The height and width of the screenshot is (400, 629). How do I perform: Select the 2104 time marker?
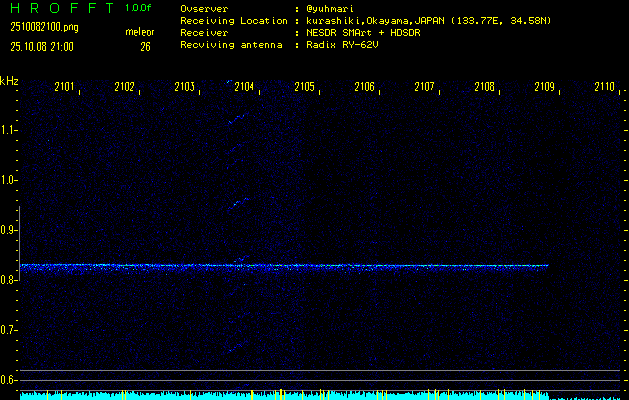[244, 87]
